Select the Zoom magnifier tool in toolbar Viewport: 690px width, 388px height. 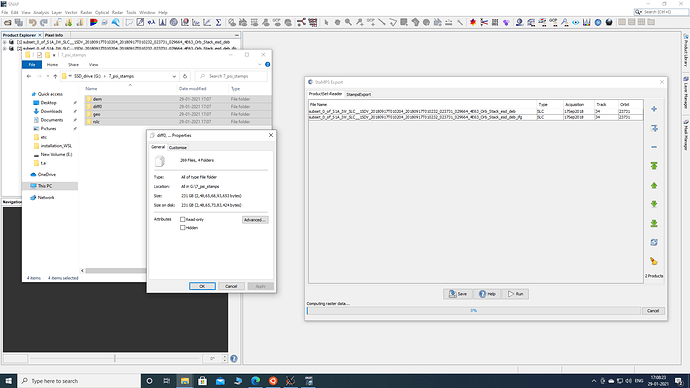tap(348, 22)
